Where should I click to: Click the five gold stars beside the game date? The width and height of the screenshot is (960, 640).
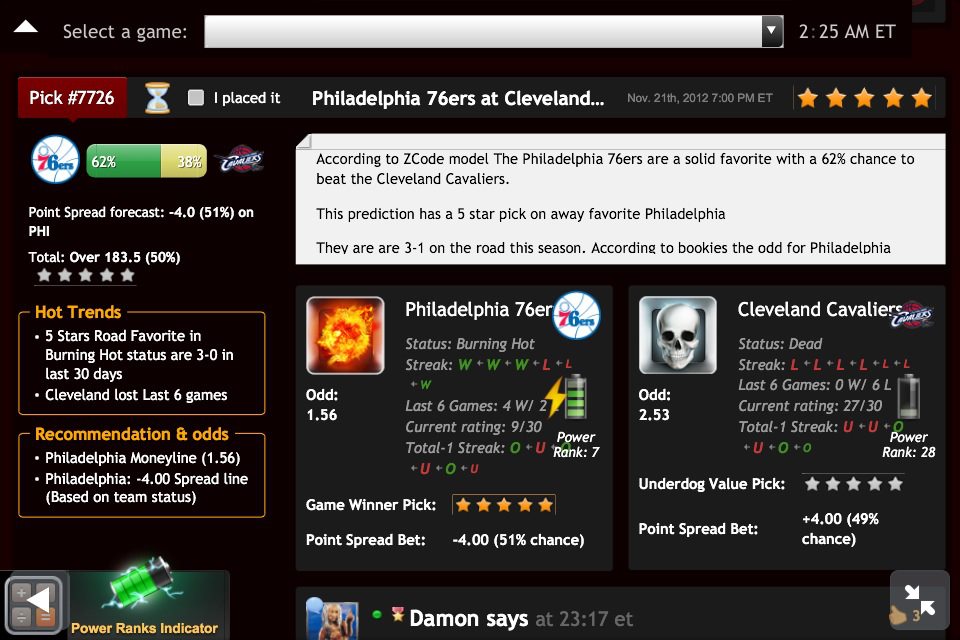[x=864, y=97]
